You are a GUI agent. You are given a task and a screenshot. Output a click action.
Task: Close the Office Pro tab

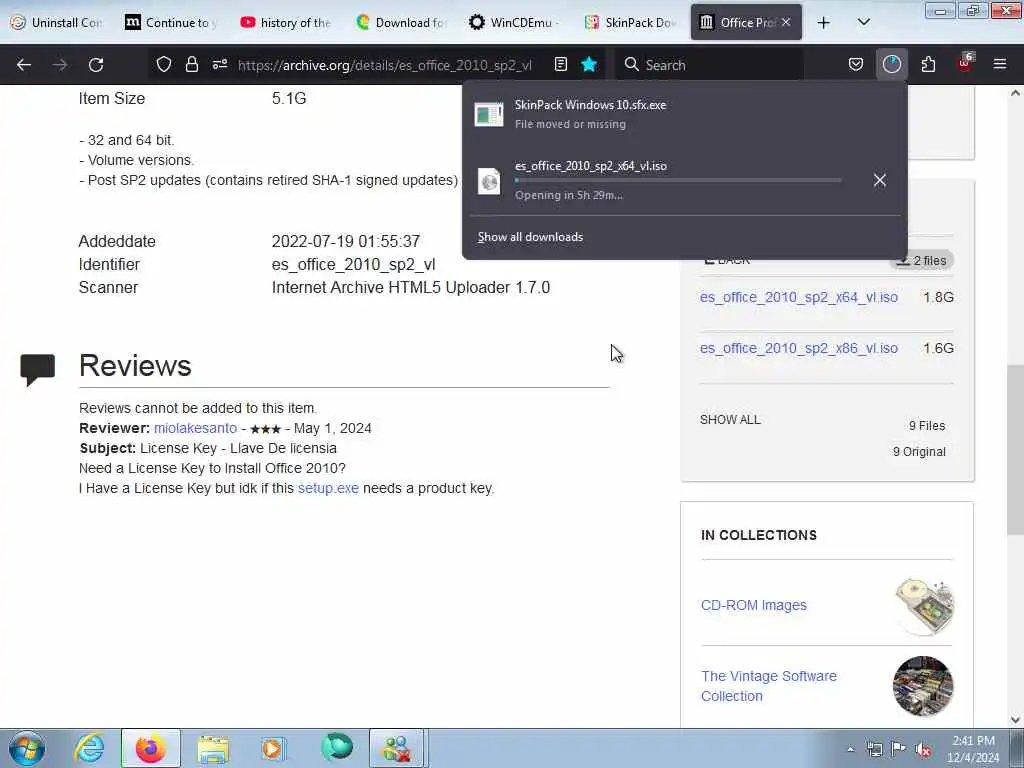(x=786, y=22)
